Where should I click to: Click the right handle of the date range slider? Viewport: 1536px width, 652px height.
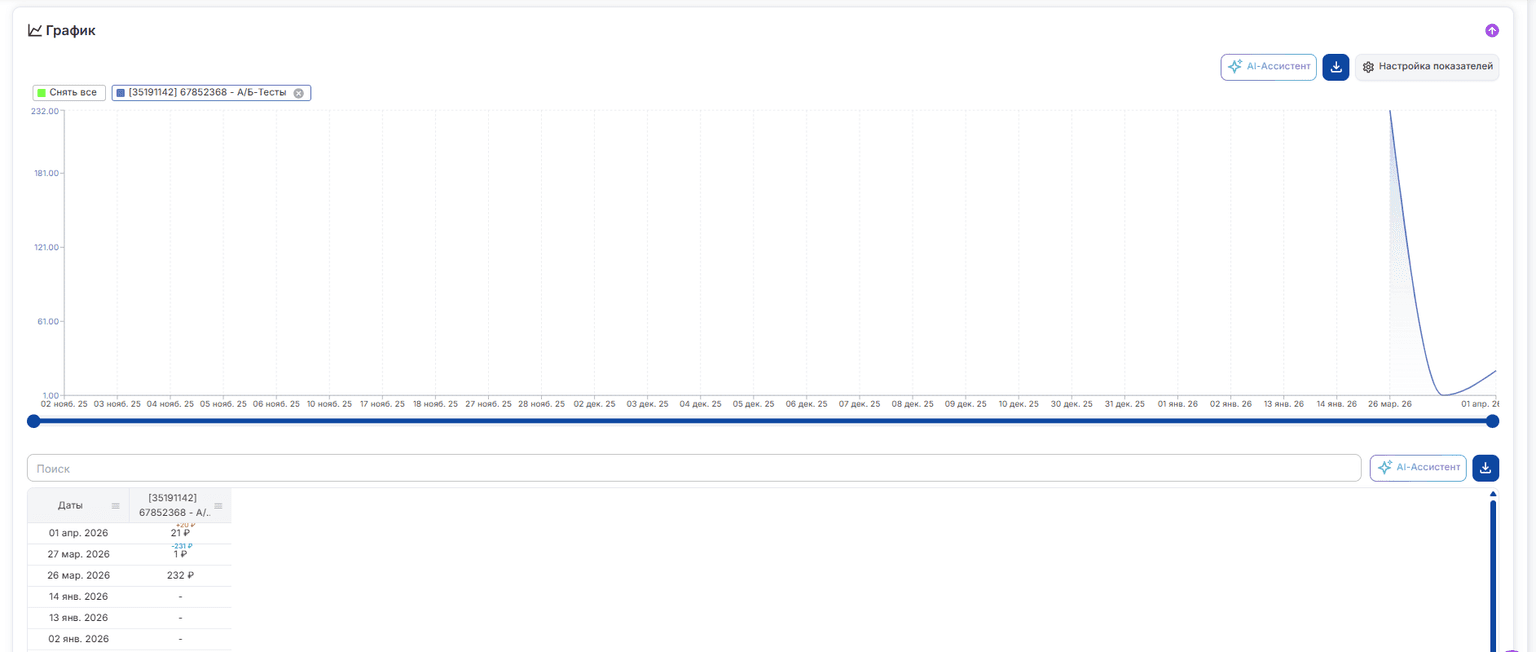point(1492,421)
